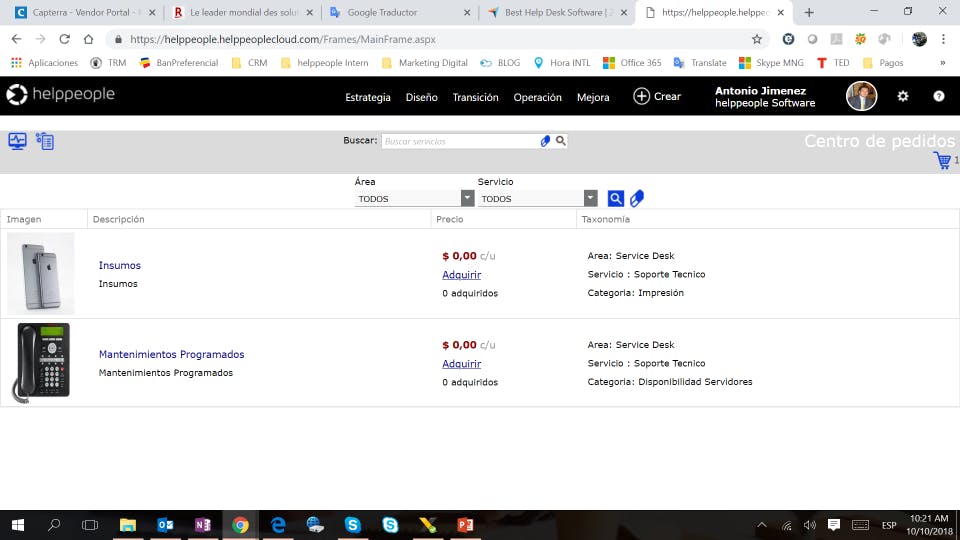Click Antonio Jimenez profile avatar

861,96
